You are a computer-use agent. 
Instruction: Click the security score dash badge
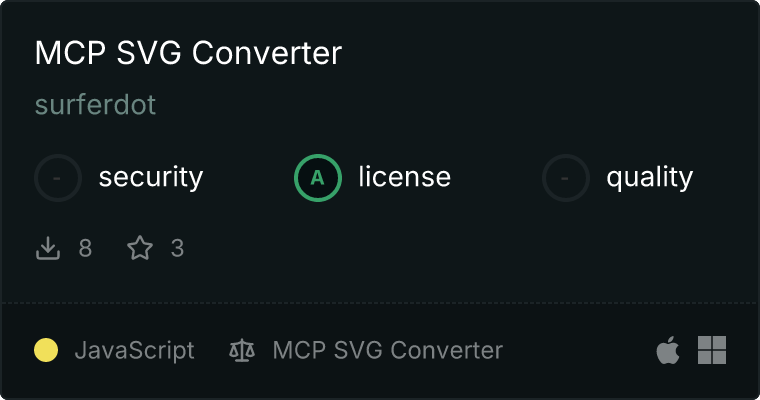[x=58, y=178]
